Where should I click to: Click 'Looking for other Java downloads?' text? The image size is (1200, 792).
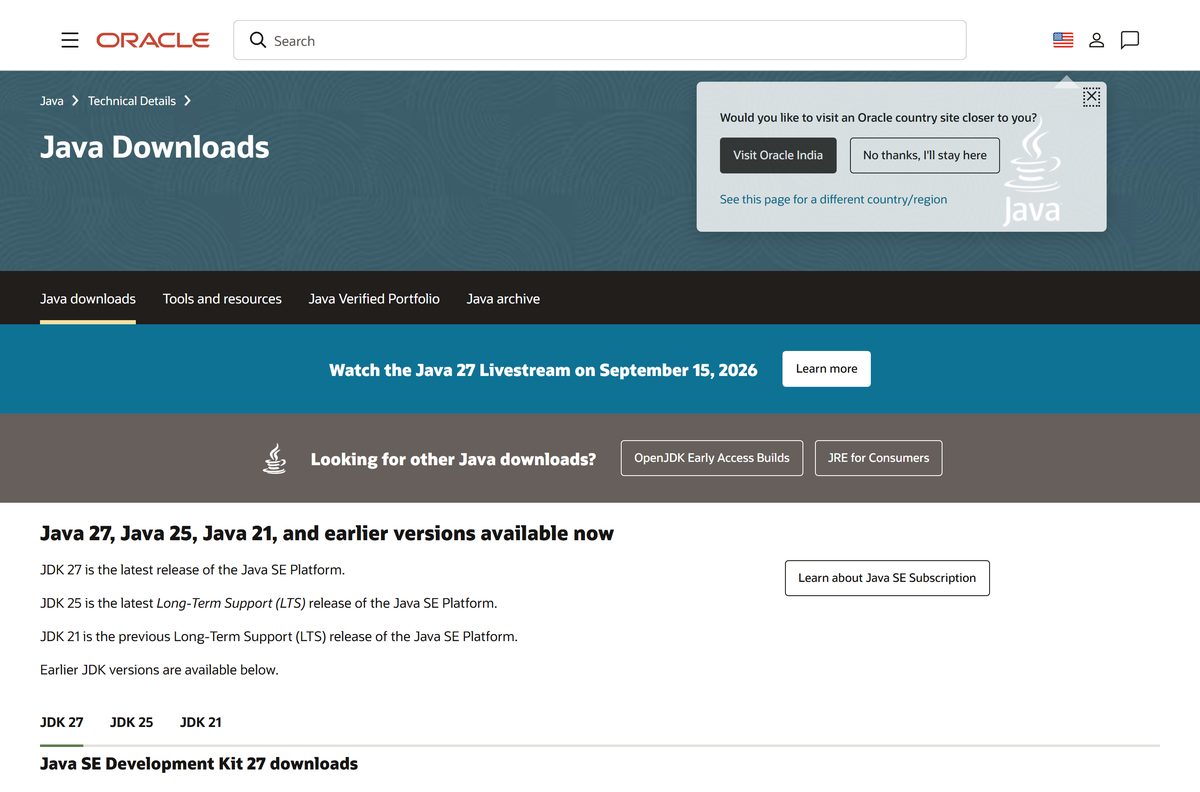453,459
